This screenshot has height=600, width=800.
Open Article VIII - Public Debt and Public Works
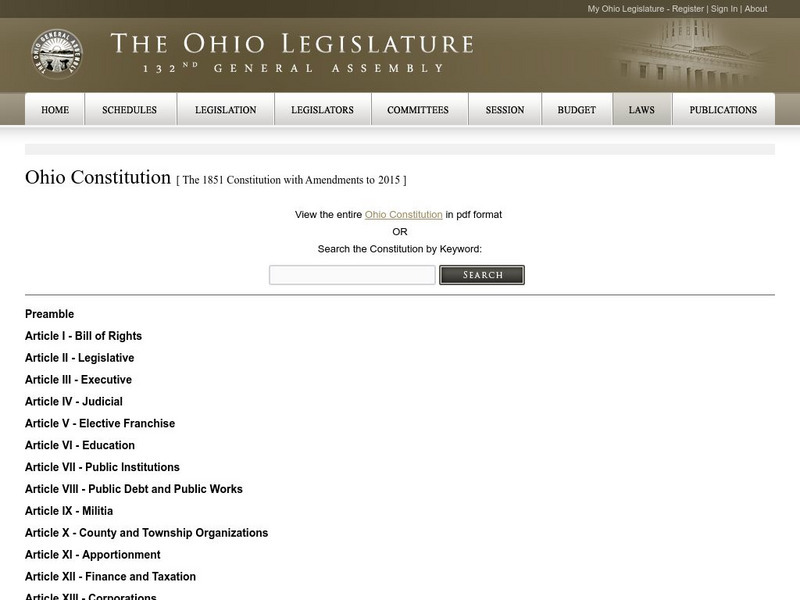(x=134, y=489)
